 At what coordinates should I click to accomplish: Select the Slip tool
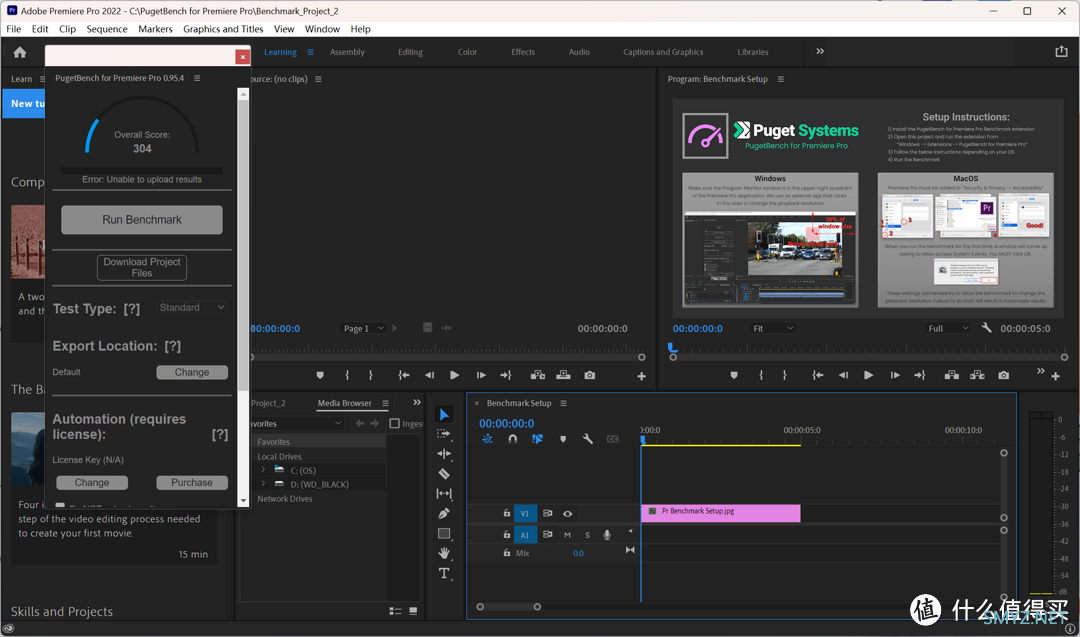click(x=444, y=494)
